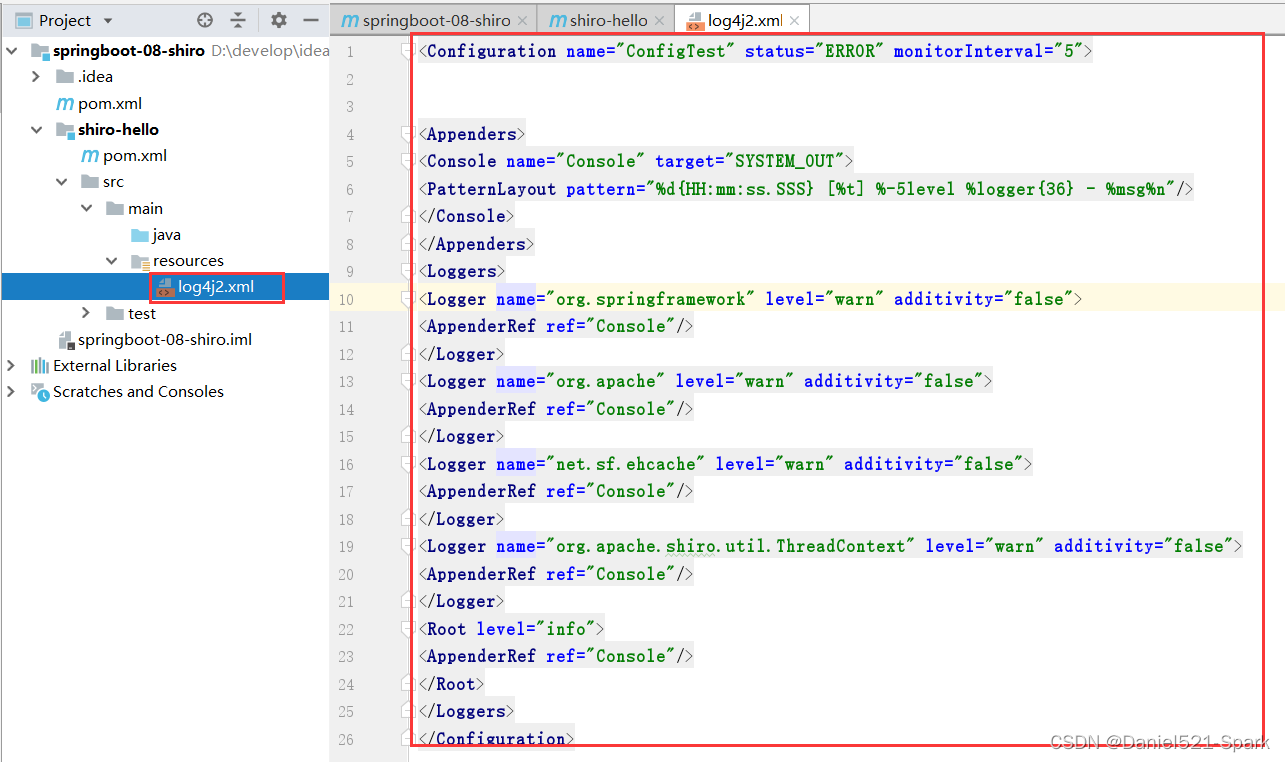Click the Scratches and Consoles icon

(40, 391)
